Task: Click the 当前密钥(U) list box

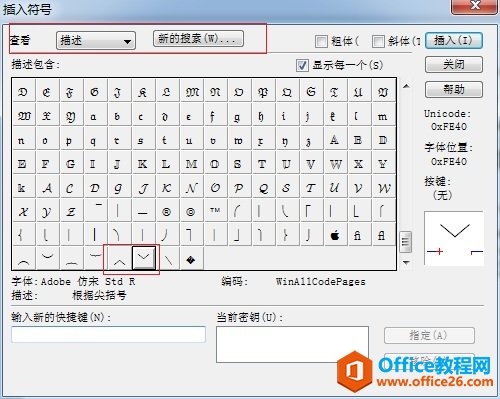Action: pyautogui.click(x=292, y=344)
